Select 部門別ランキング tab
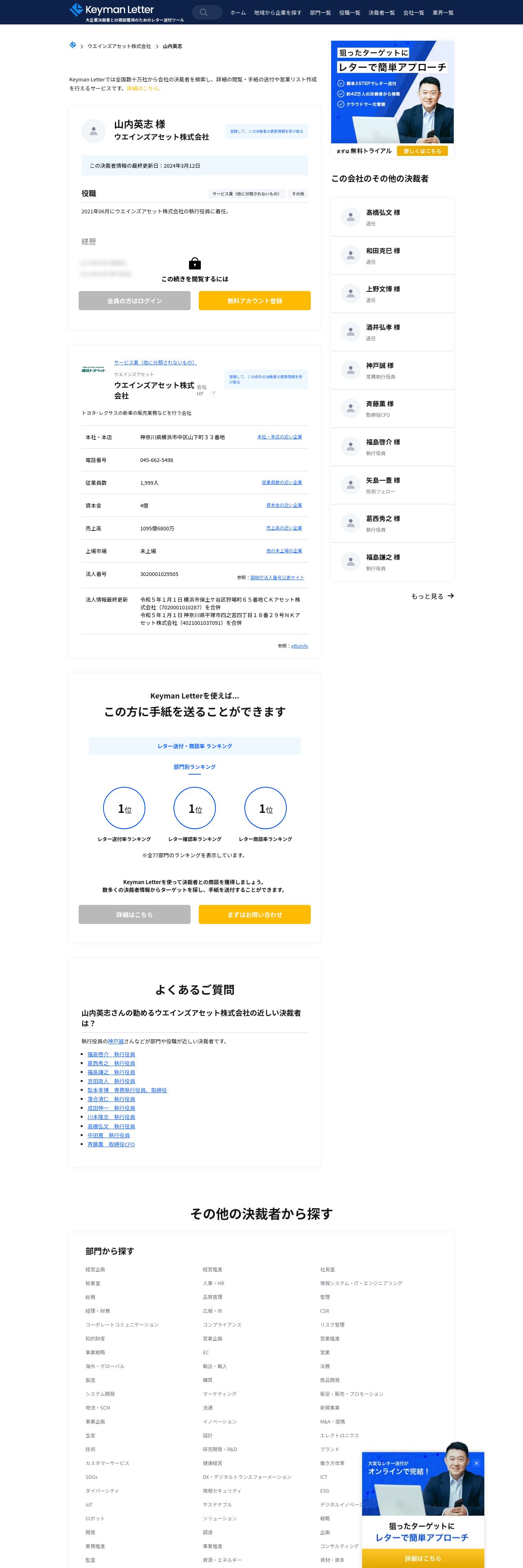The image size is (523, 1568). coord(195,767)
